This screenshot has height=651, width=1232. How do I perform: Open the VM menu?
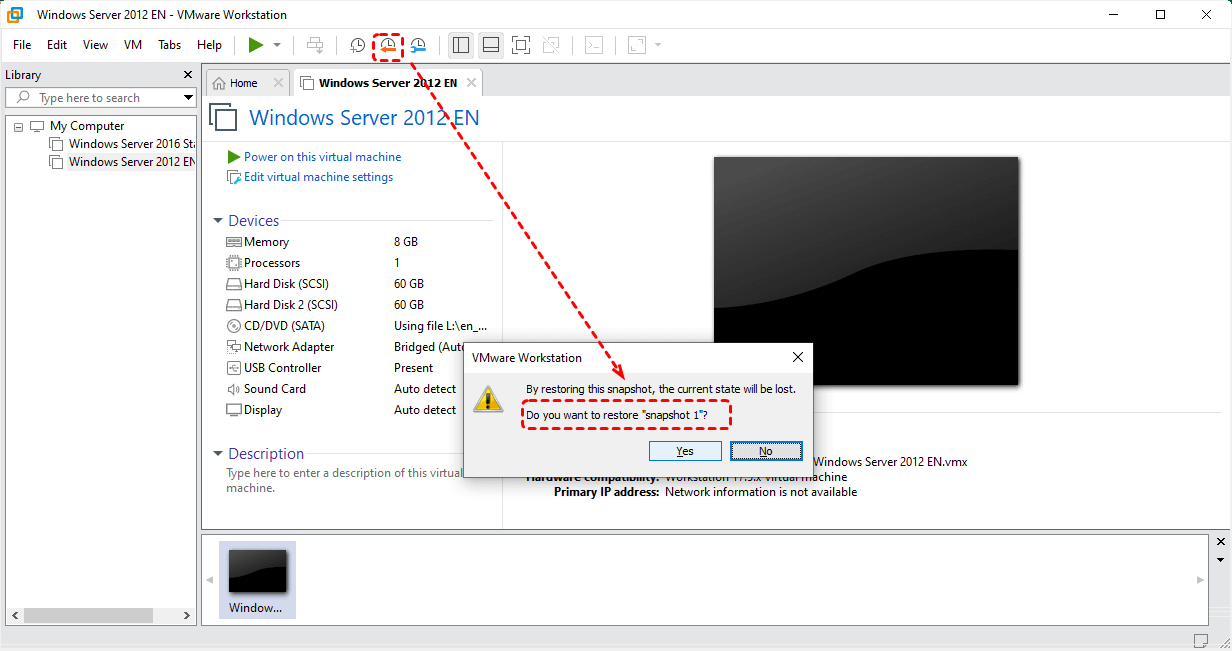click(133, 45)
